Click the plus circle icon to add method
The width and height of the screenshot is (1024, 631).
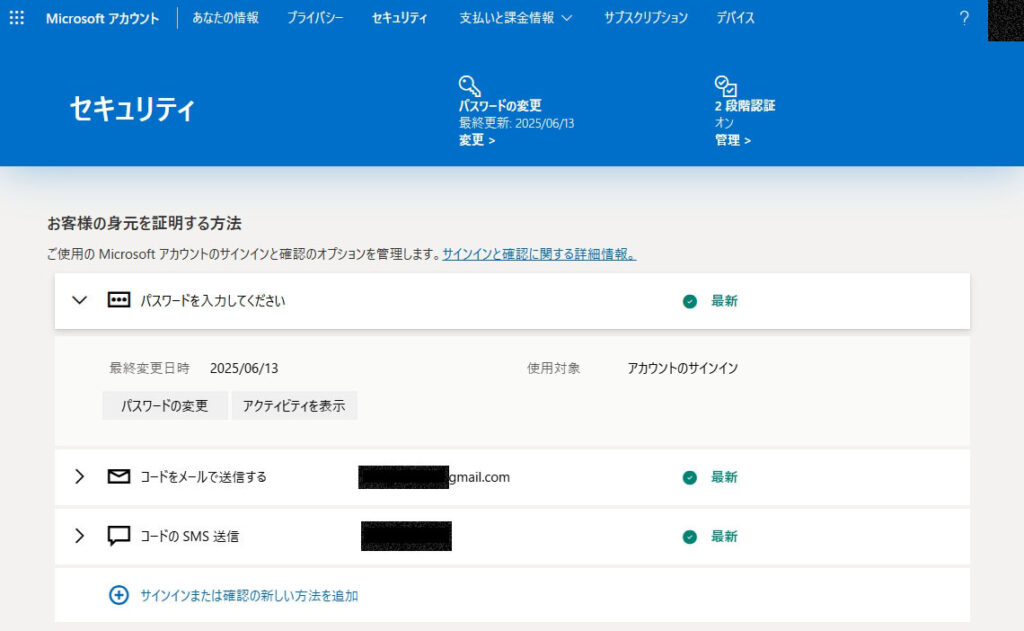[119, 595]
